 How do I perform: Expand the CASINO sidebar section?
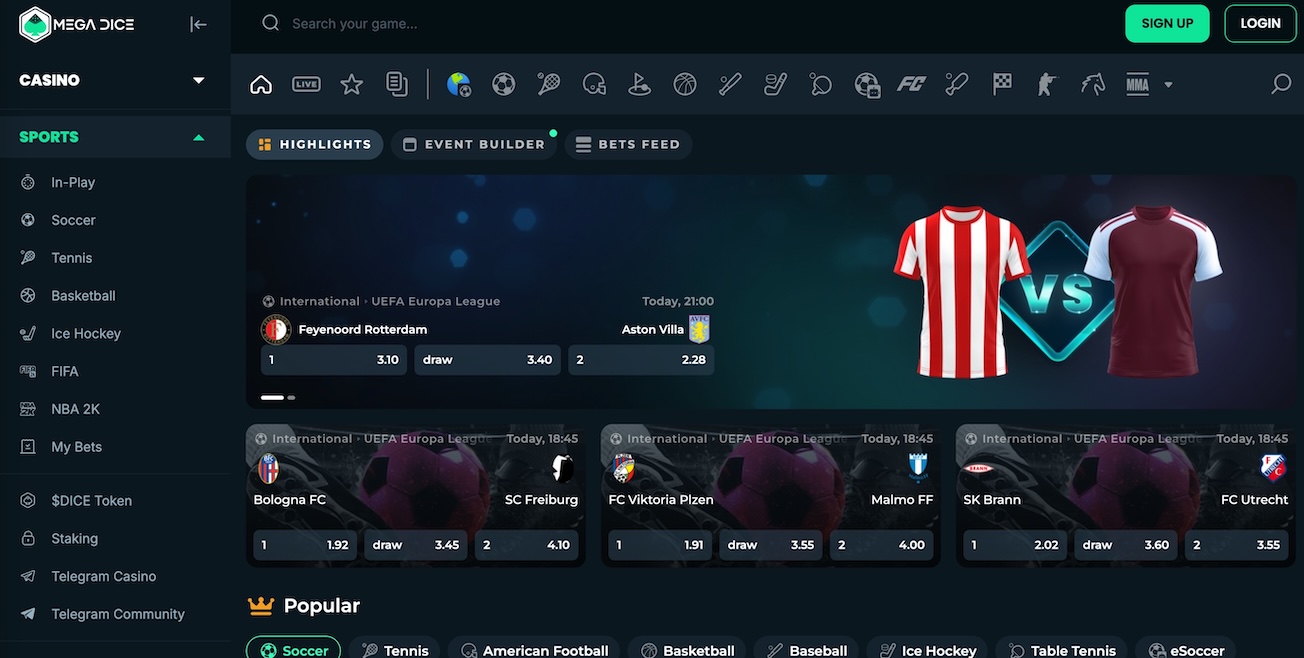(x=198, y=80)
